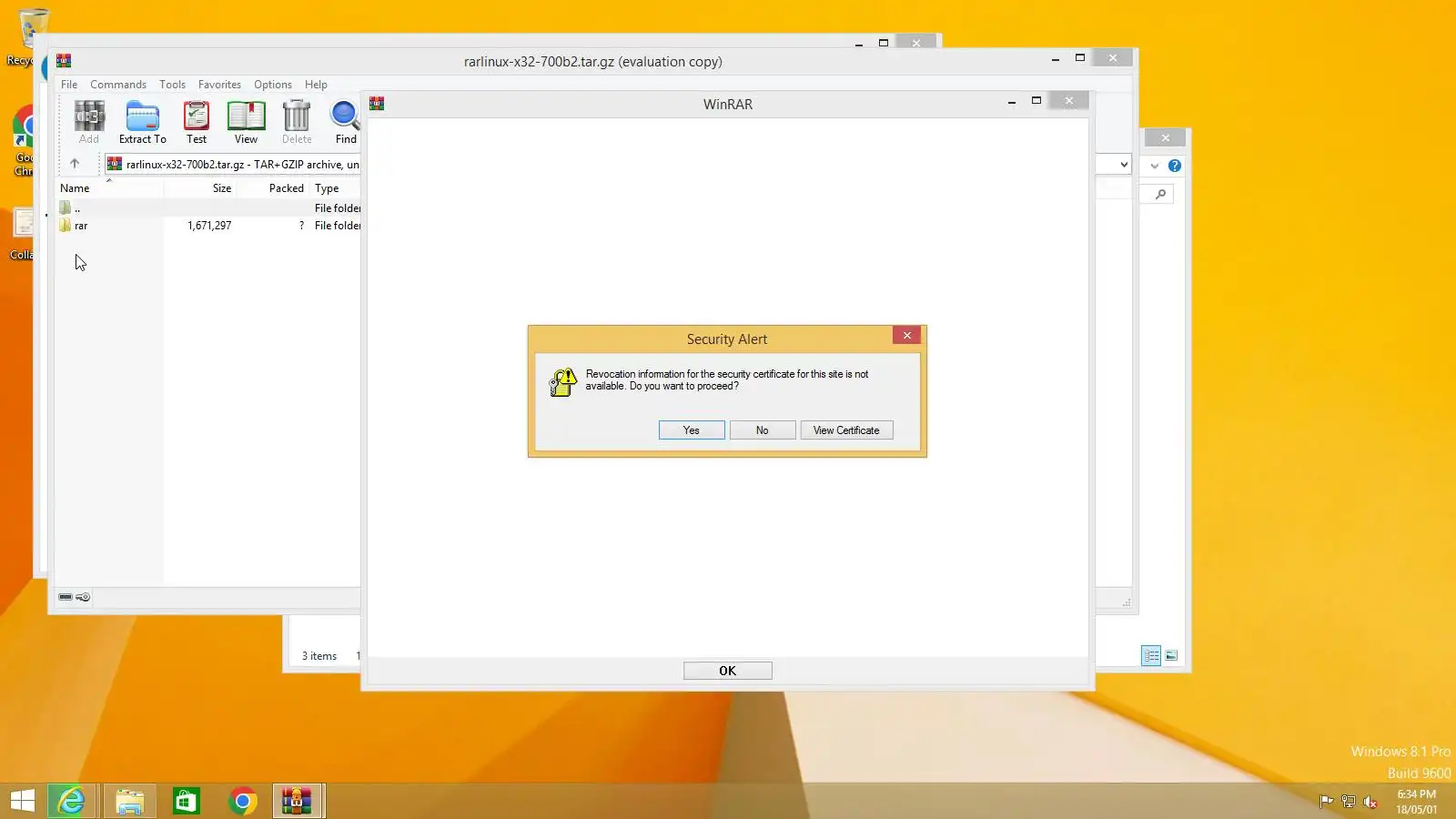Click the View Certificate button

click(x=846, y=430)
